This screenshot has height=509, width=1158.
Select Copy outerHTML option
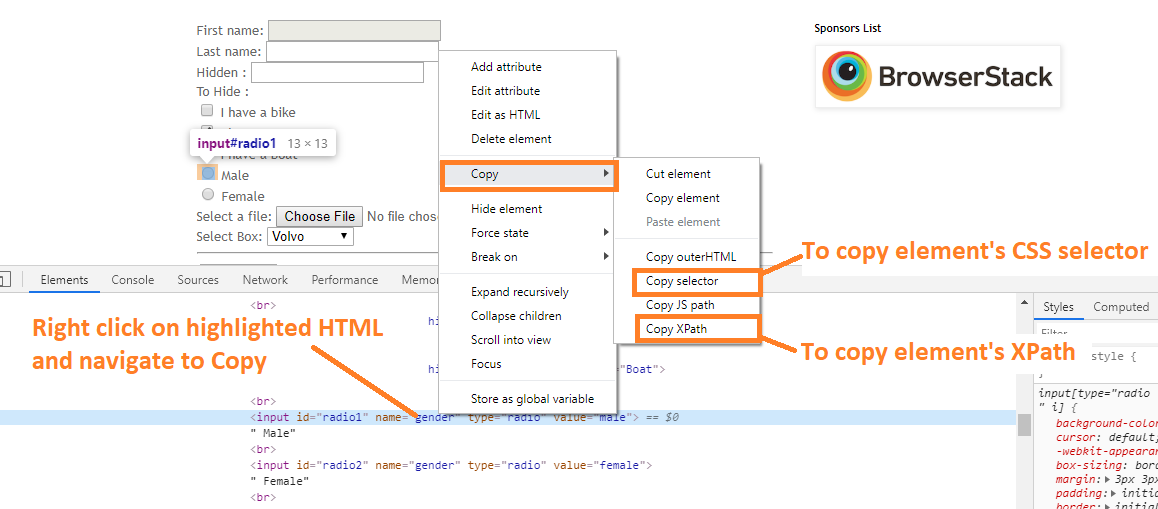[x=687, y=257]
